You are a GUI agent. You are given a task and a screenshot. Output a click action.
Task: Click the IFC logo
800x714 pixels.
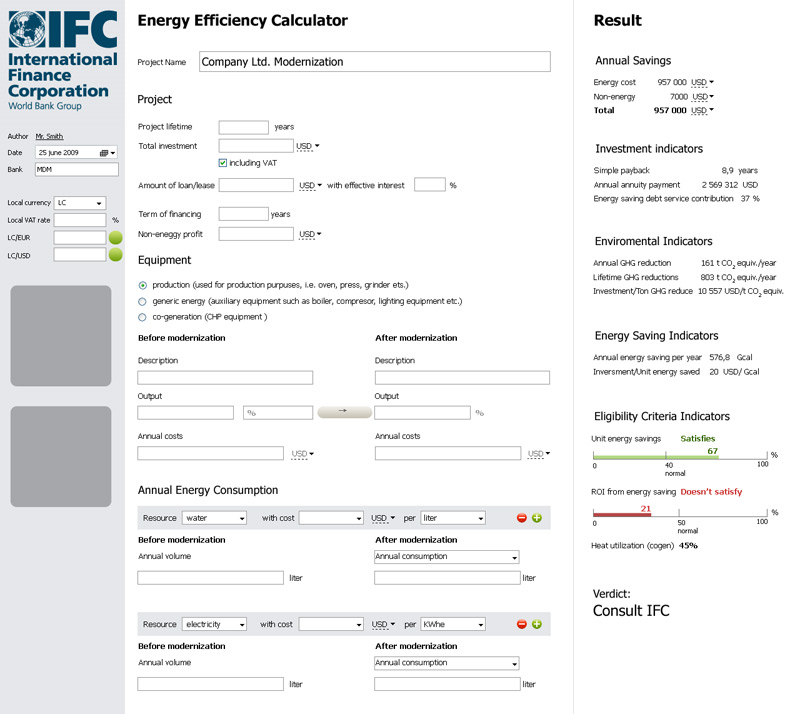point(62,60)
